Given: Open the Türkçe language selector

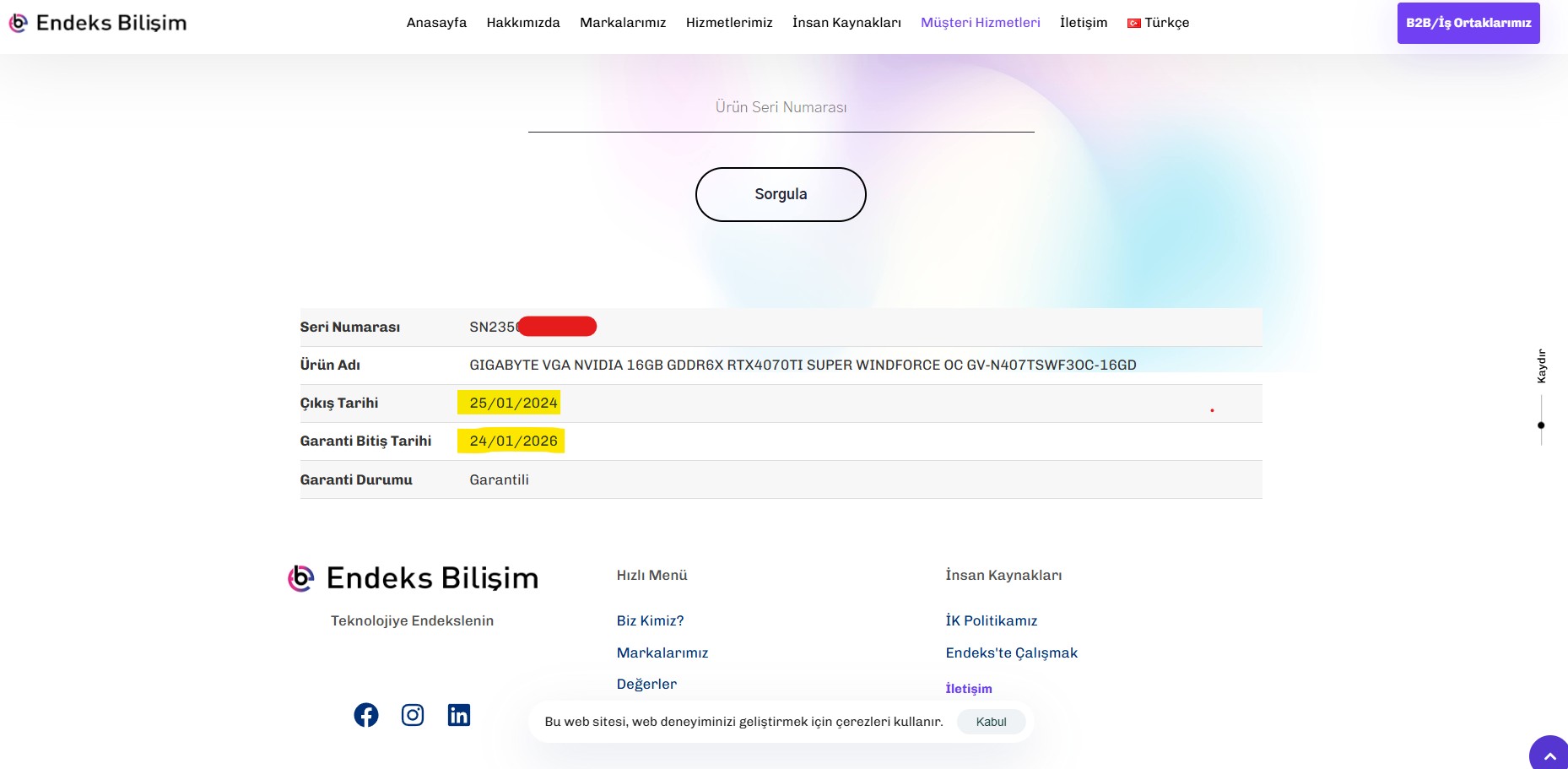Looking at the screenshot, I should pyautogui.click(x=1159, y=23).
